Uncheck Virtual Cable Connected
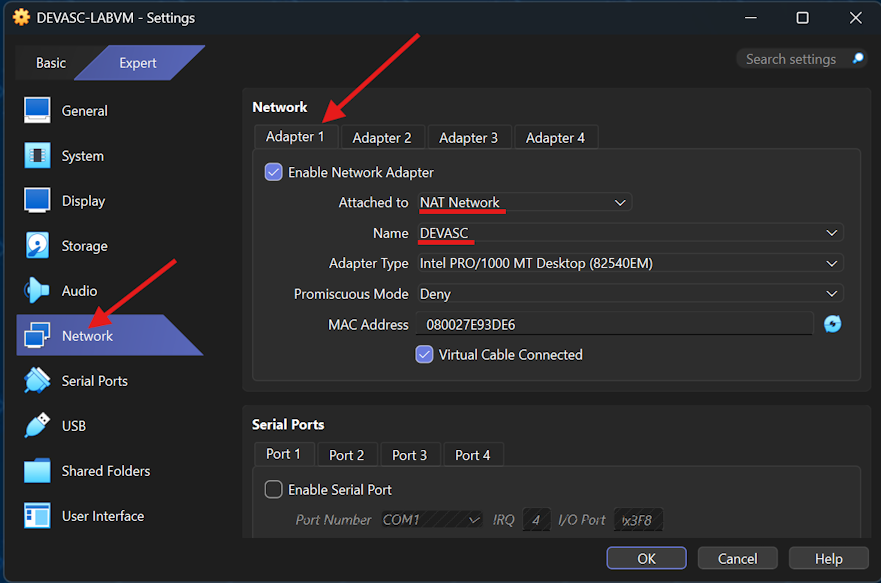 pos(423,354)
